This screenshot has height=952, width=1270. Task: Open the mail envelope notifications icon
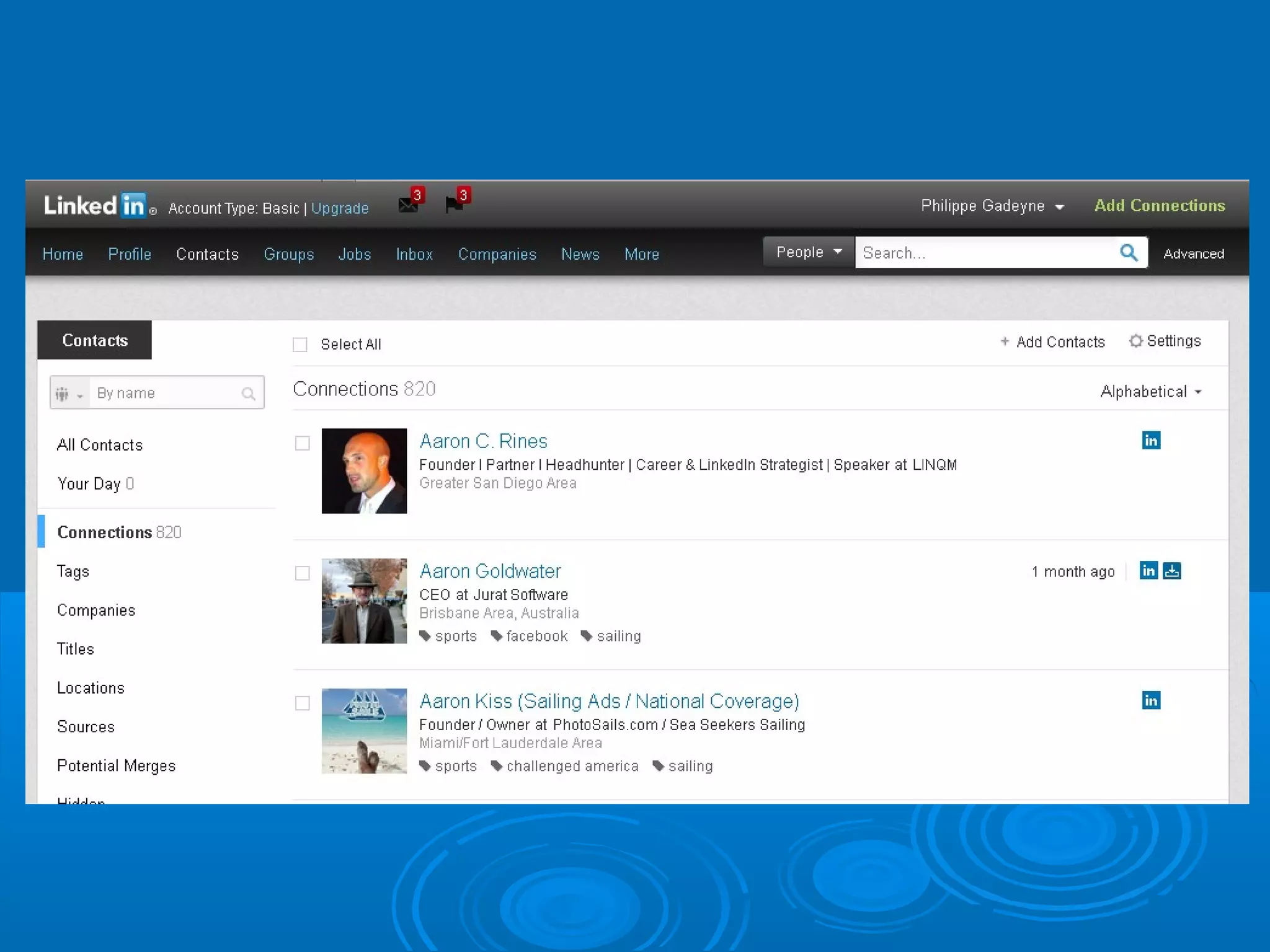(408, 204)
